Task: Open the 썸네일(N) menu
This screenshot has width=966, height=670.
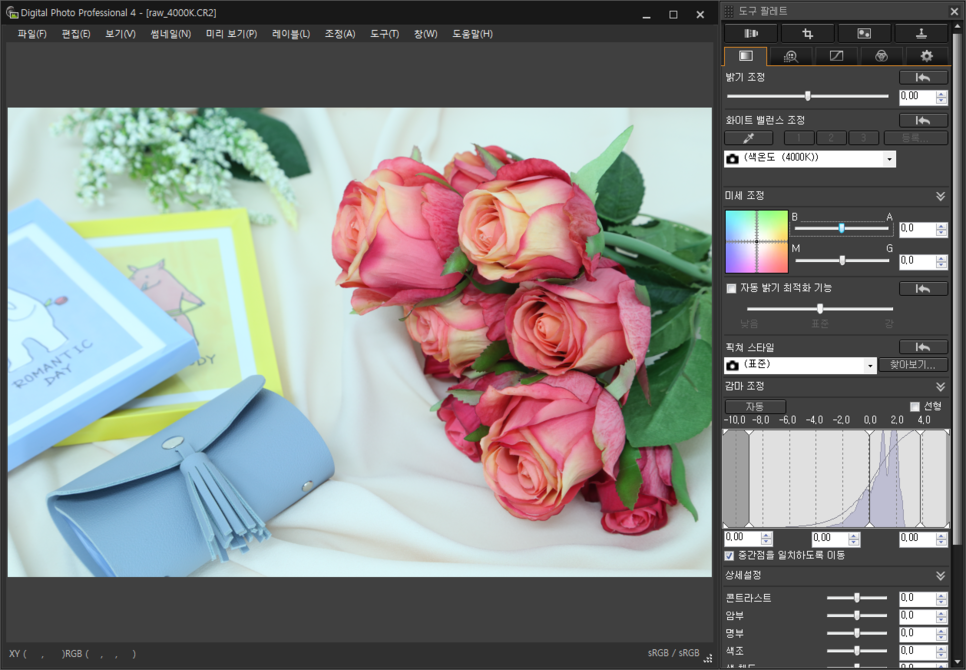Action: [171, 34]
